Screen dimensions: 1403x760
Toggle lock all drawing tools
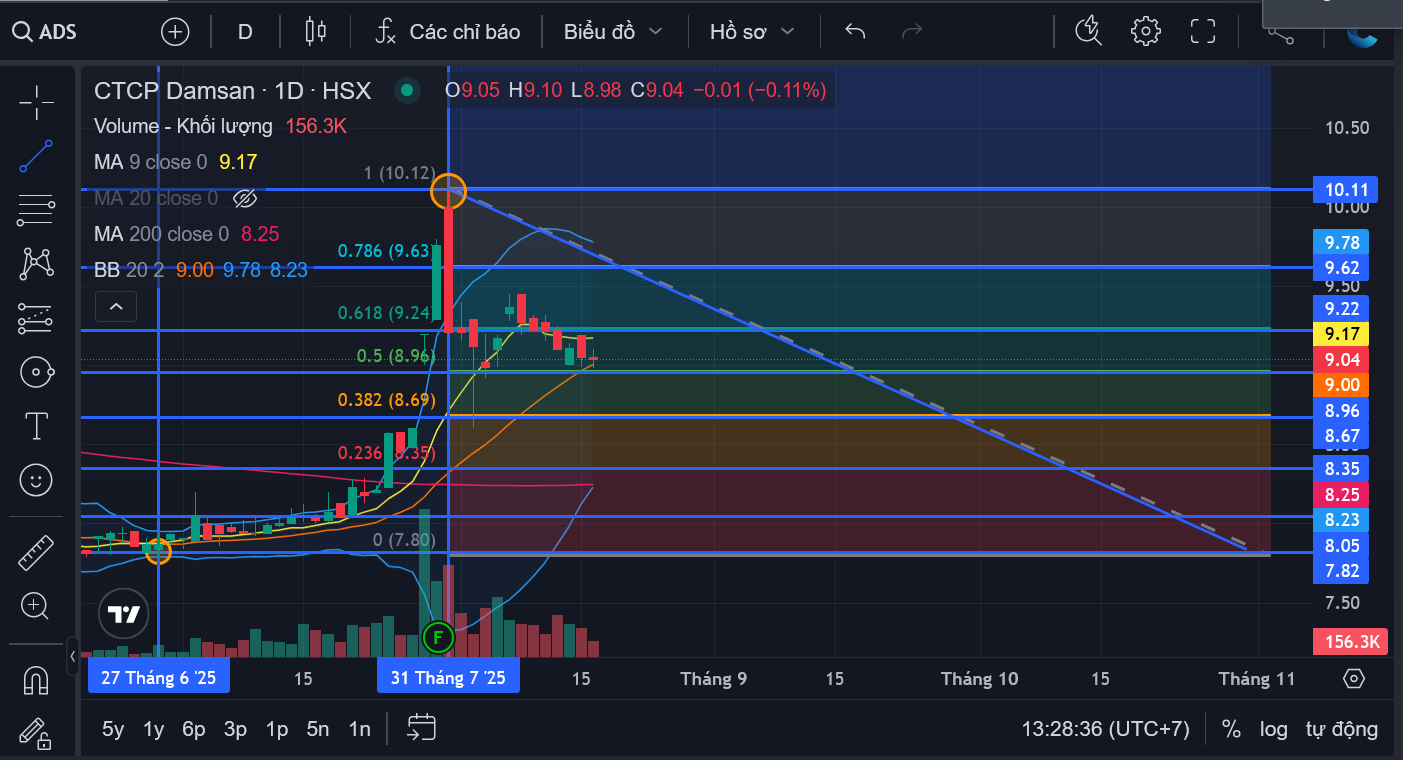[37, 735]
